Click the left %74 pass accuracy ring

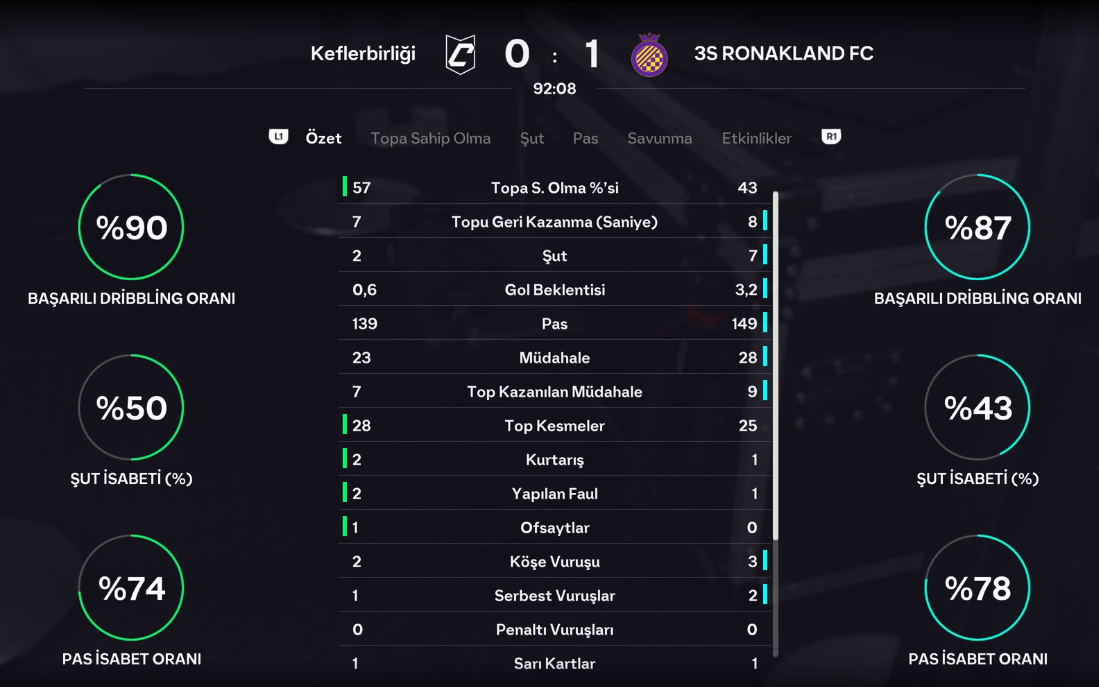(x=131, y=588)
